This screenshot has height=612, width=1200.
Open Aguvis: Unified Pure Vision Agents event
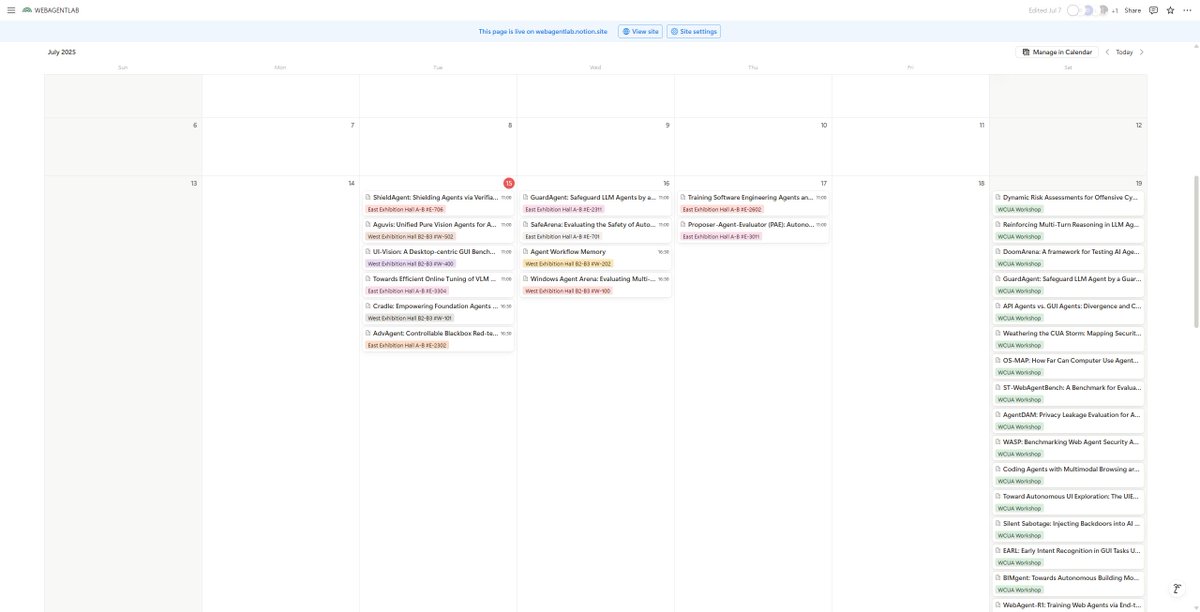click(438, 229)
